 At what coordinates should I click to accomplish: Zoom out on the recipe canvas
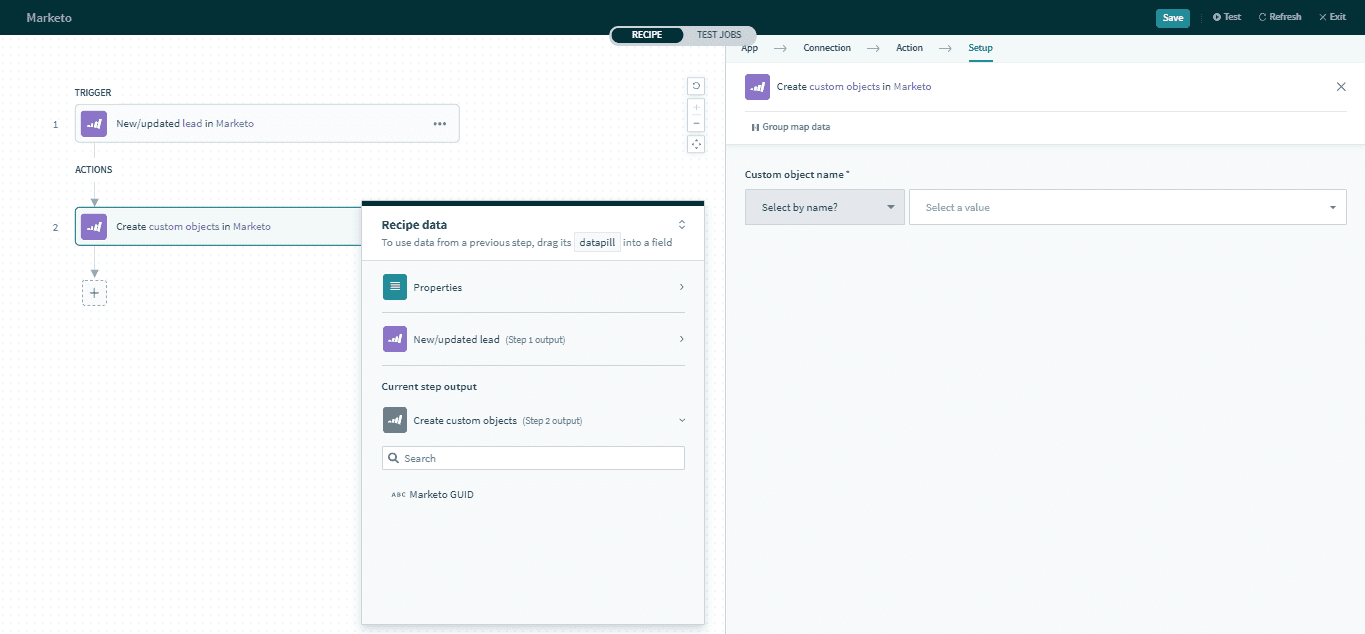tap(696, 122)
